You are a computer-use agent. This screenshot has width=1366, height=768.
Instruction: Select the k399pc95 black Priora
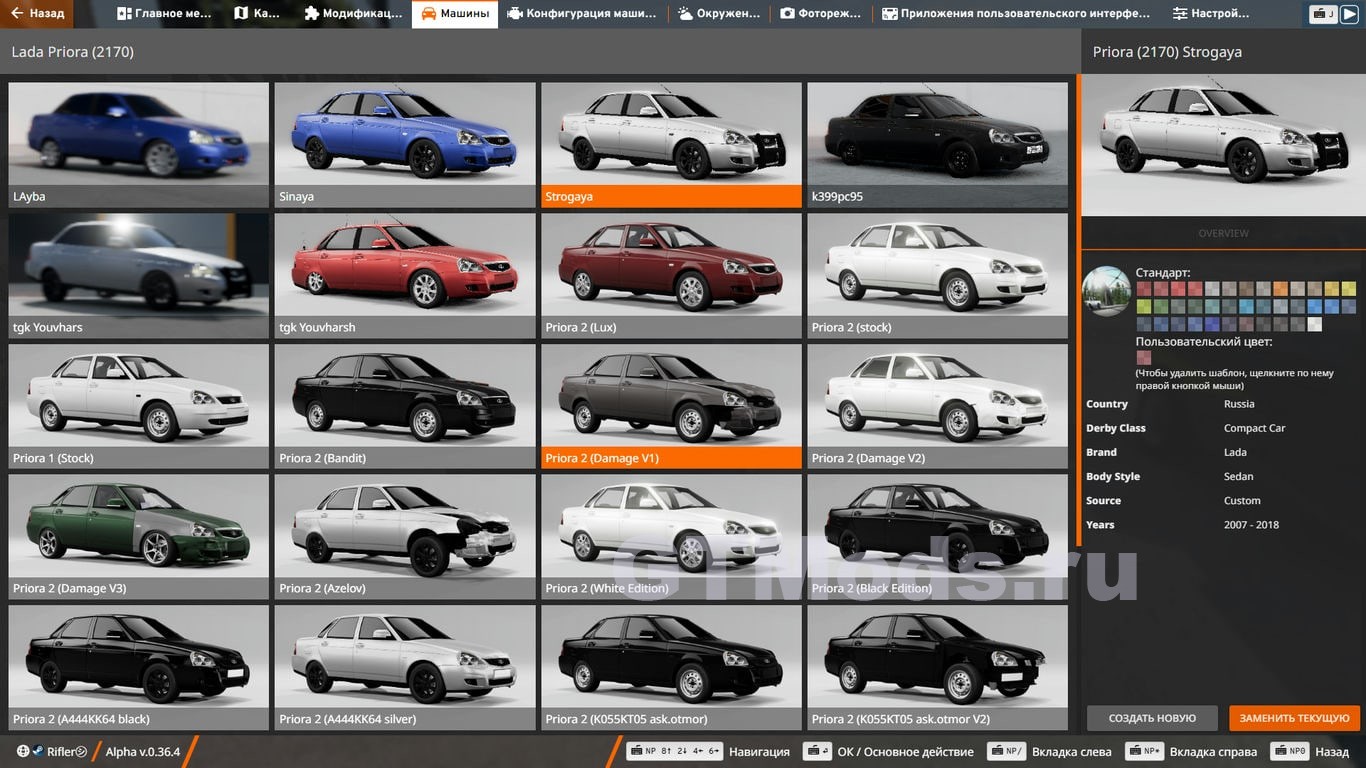(x=937, y=145)
